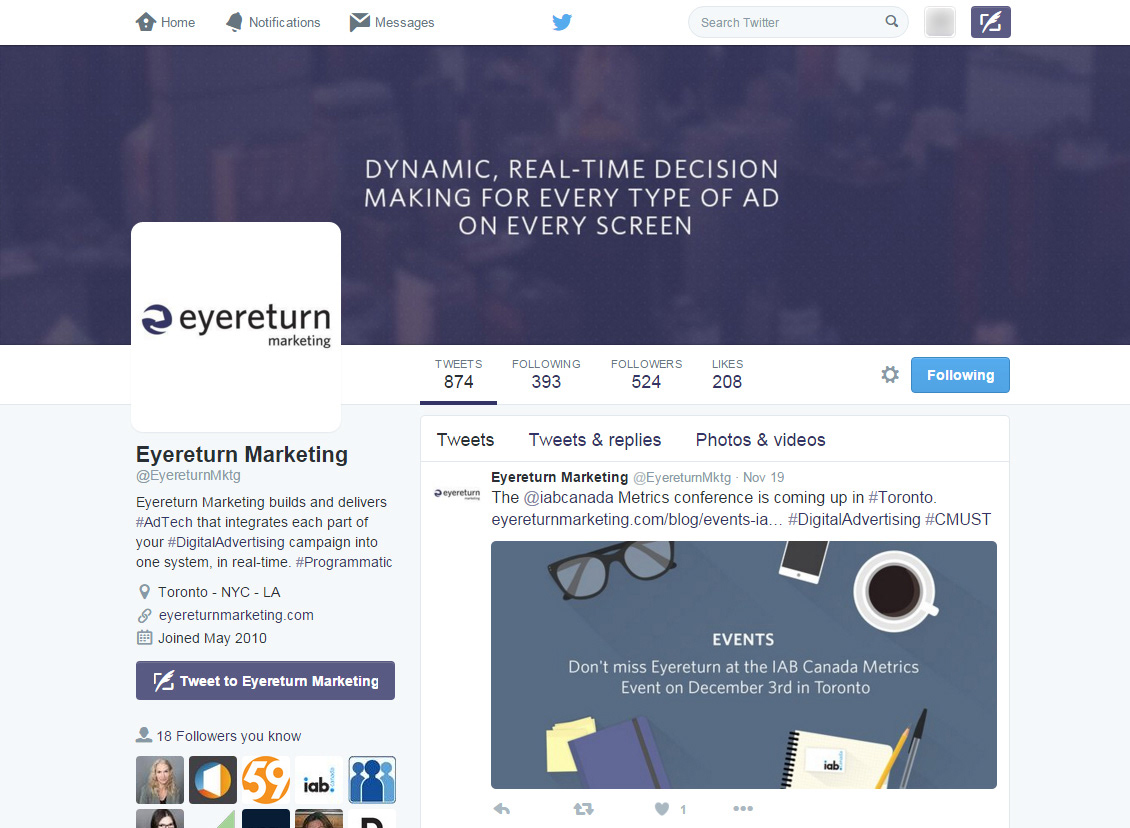Viewport: 1130px width, 828px height.
Task: Open the Nov 19 tweet timestamp
Action: [763, 477]
